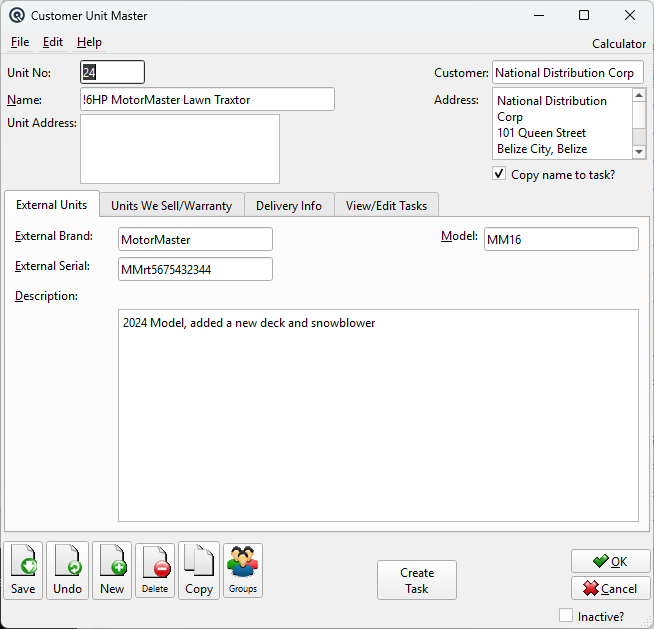Create a new unit with New icon

coord(112,570)
